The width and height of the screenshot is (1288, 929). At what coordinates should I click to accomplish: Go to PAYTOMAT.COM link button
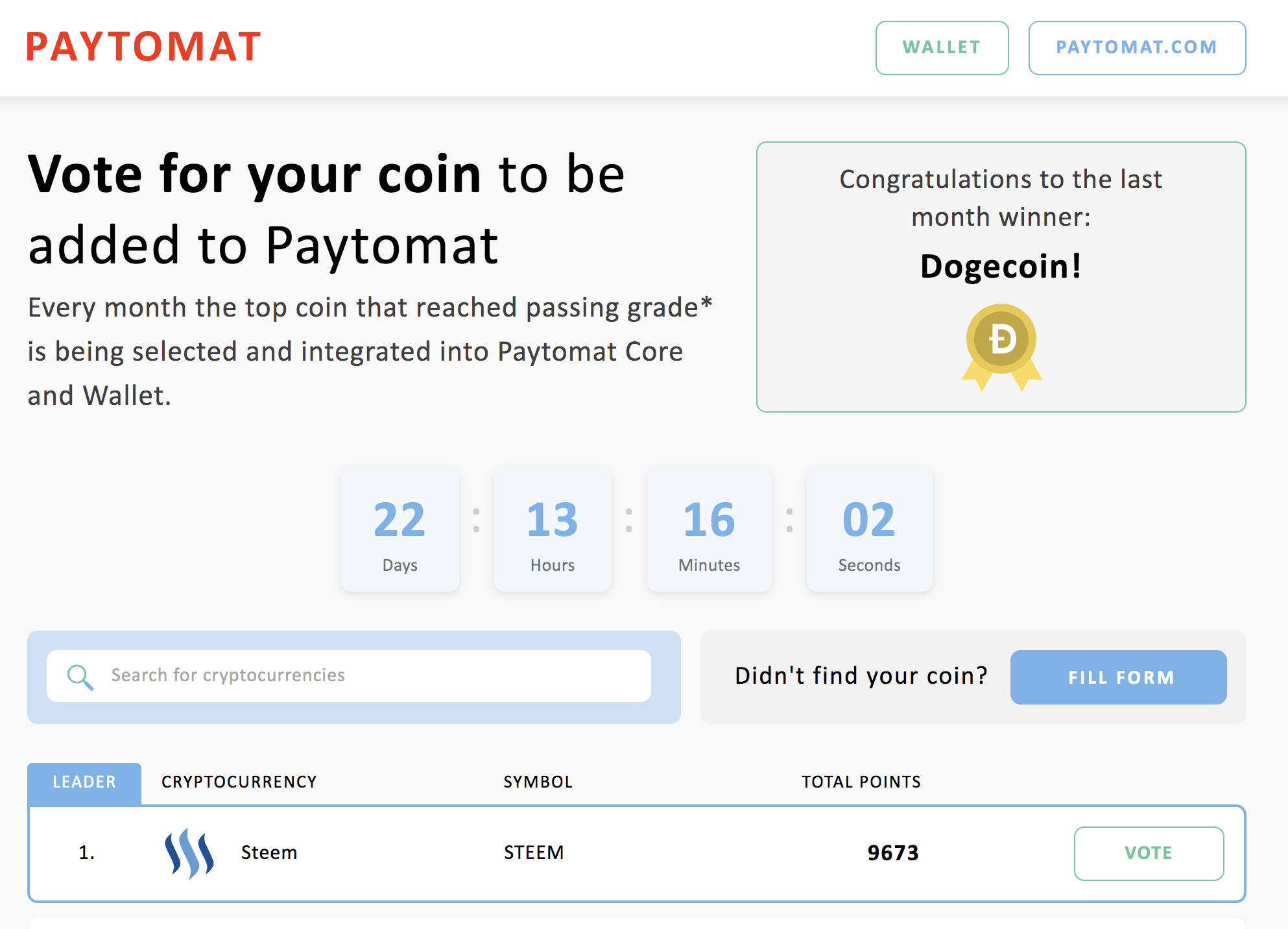[x=1137, y=48]
